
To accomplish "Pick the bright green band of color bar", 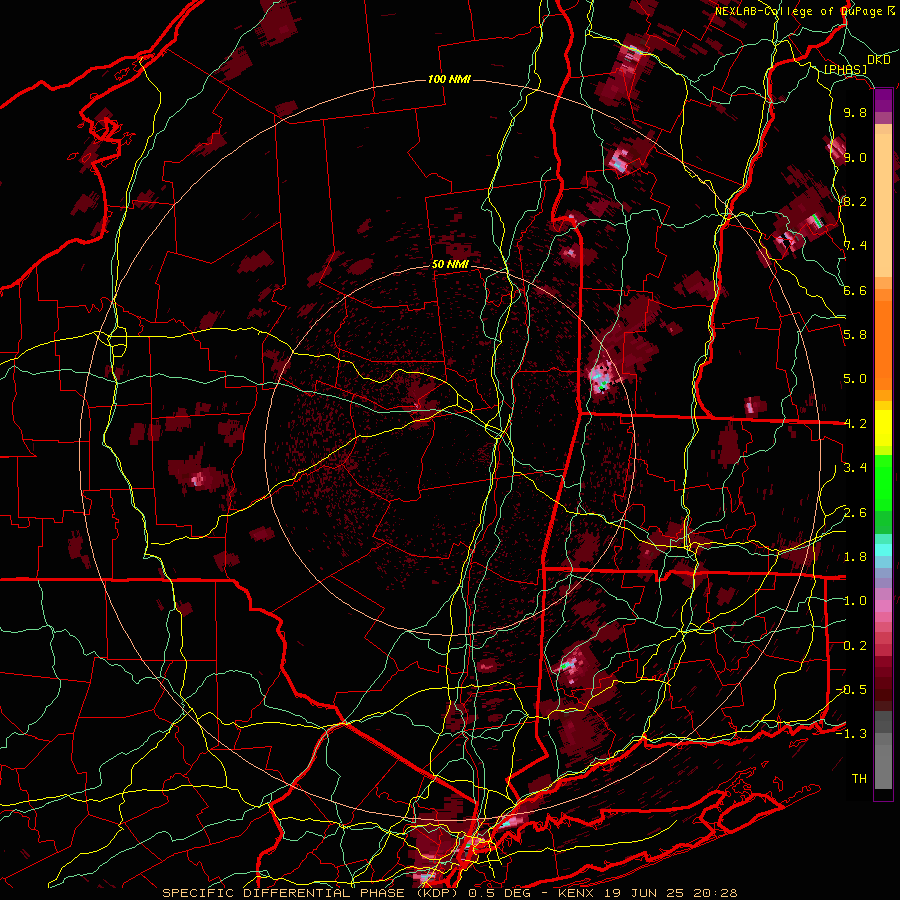I will pyautogui.click(x=883, y=482).
